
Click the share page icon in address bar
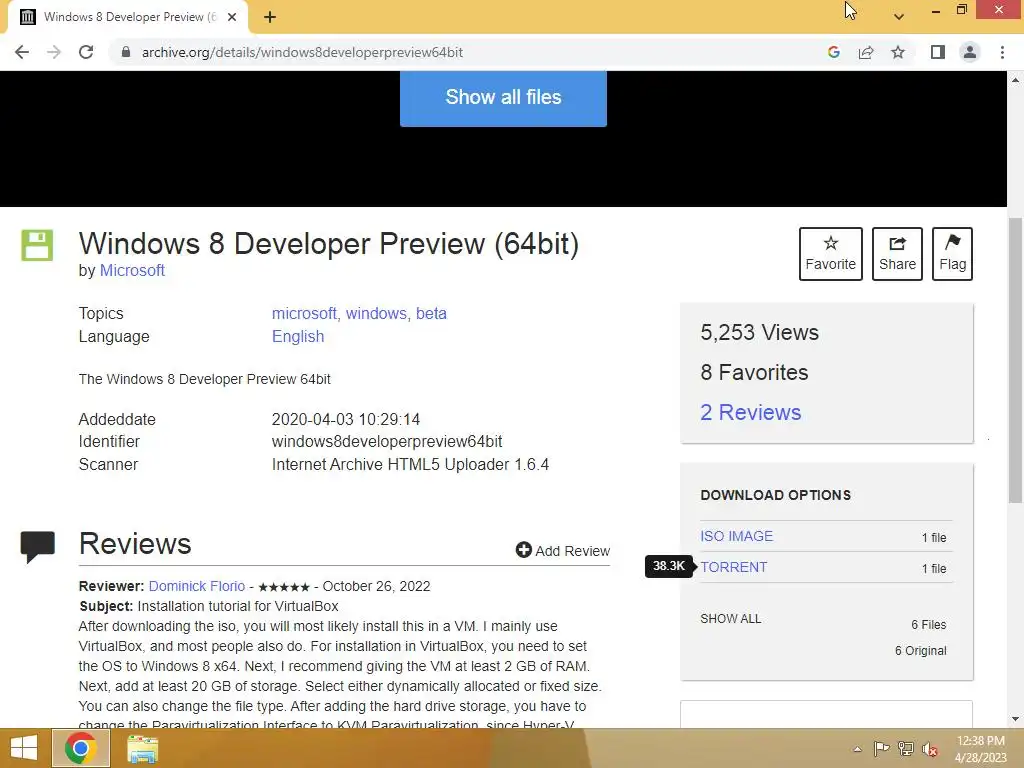point(866,52)
